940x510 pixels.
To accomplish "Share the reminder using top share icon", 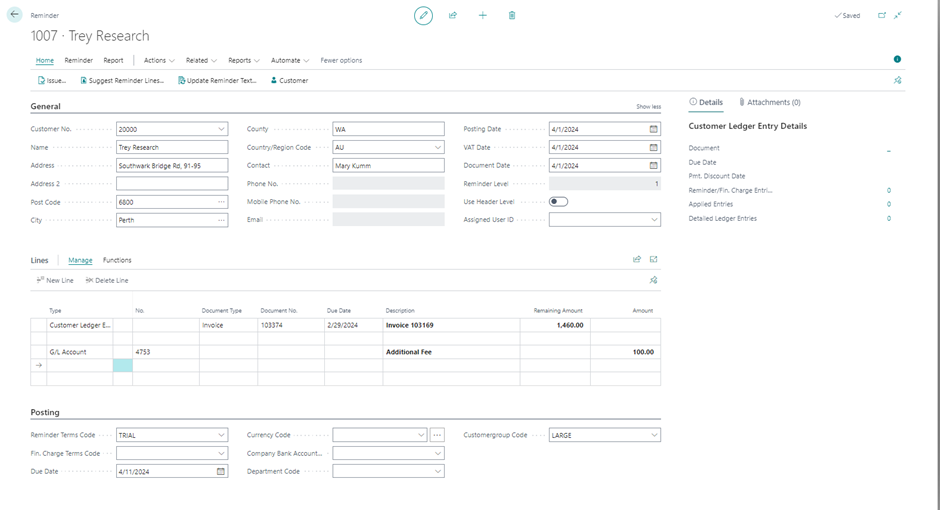I will (x=453, y=16).
